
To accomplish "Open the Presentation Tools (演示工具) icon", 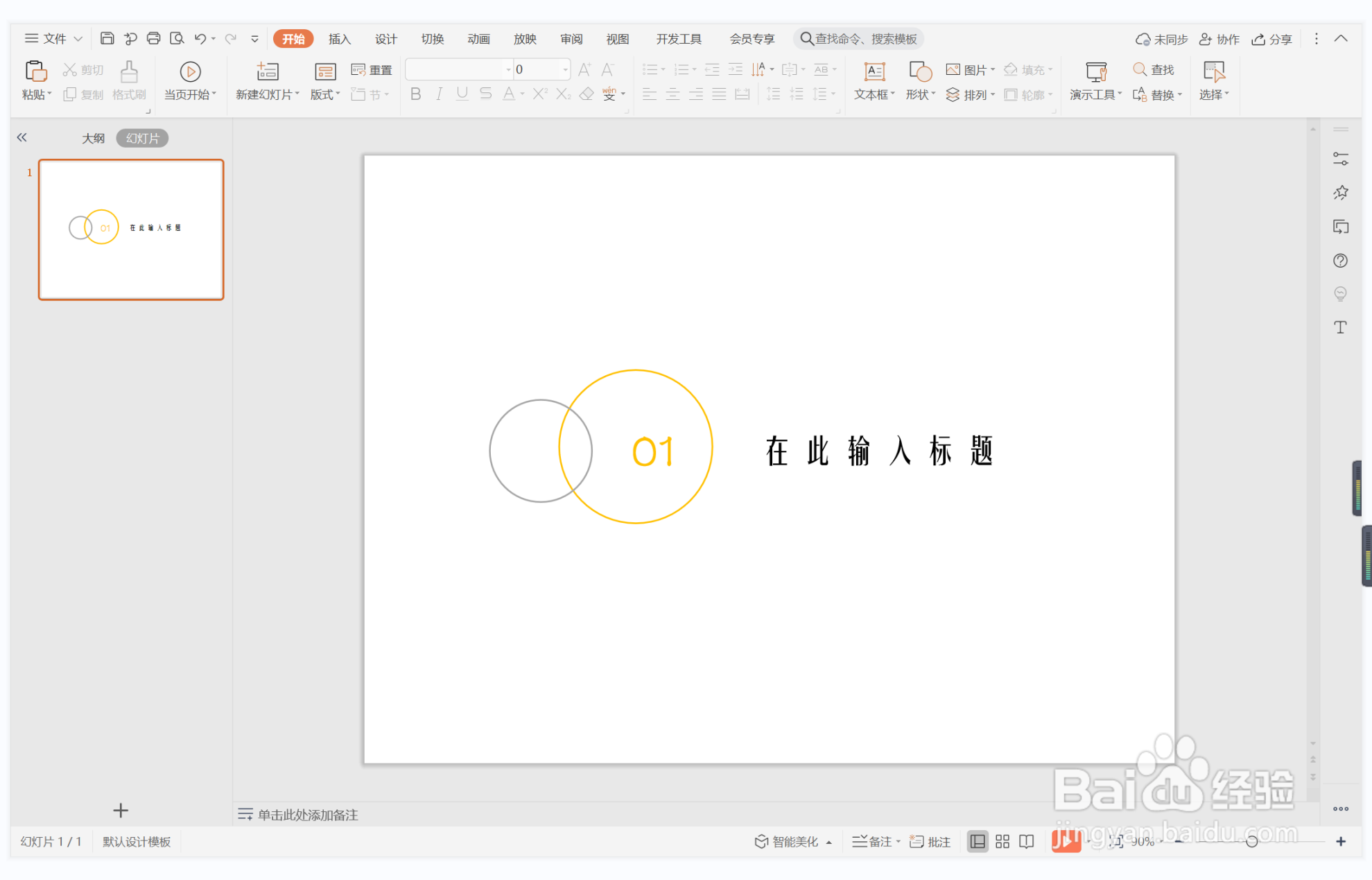I will click(1096, 71).
